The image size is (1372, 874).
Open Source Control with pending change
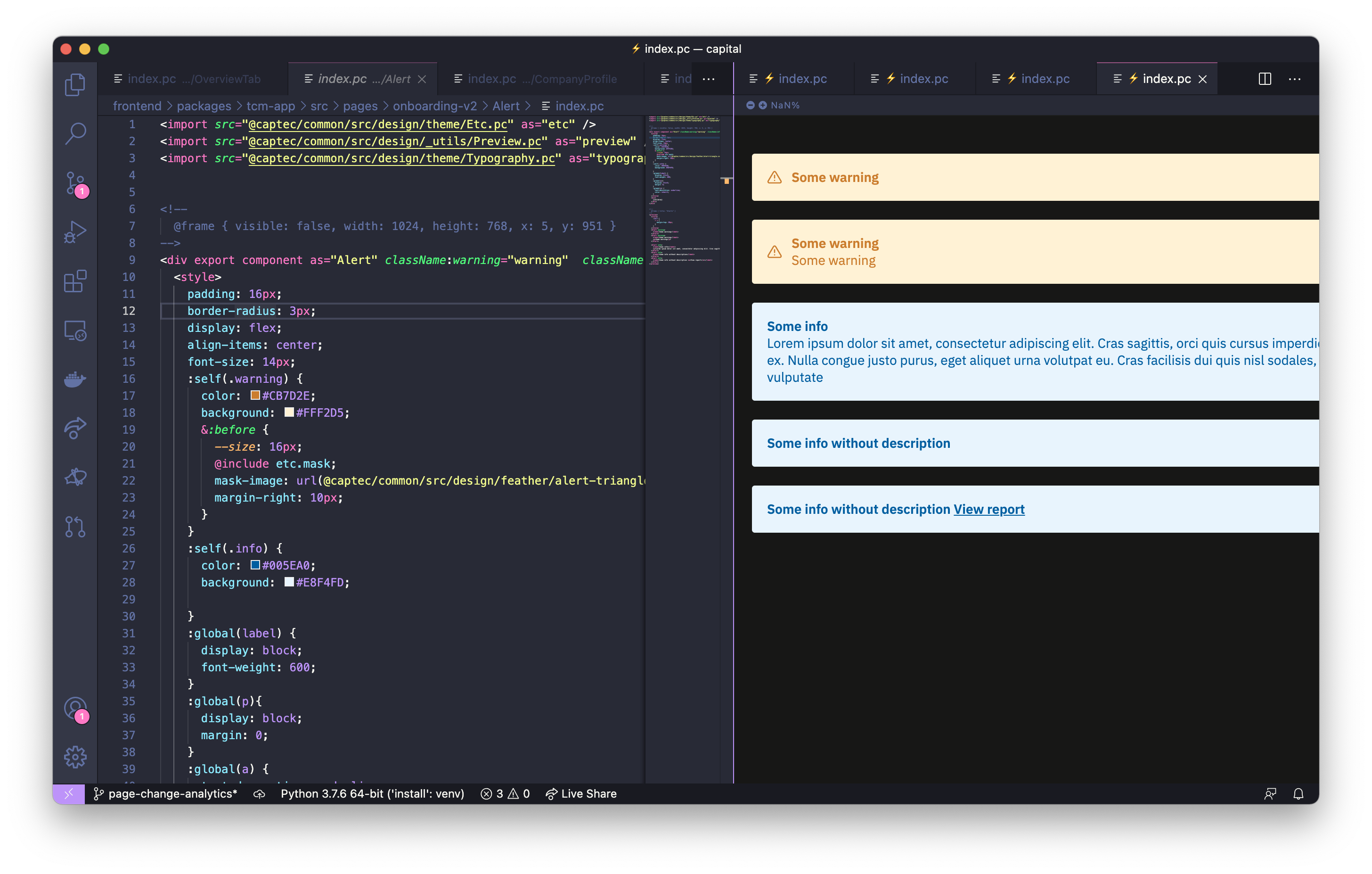pyautogui.click(x=74, y=183)
